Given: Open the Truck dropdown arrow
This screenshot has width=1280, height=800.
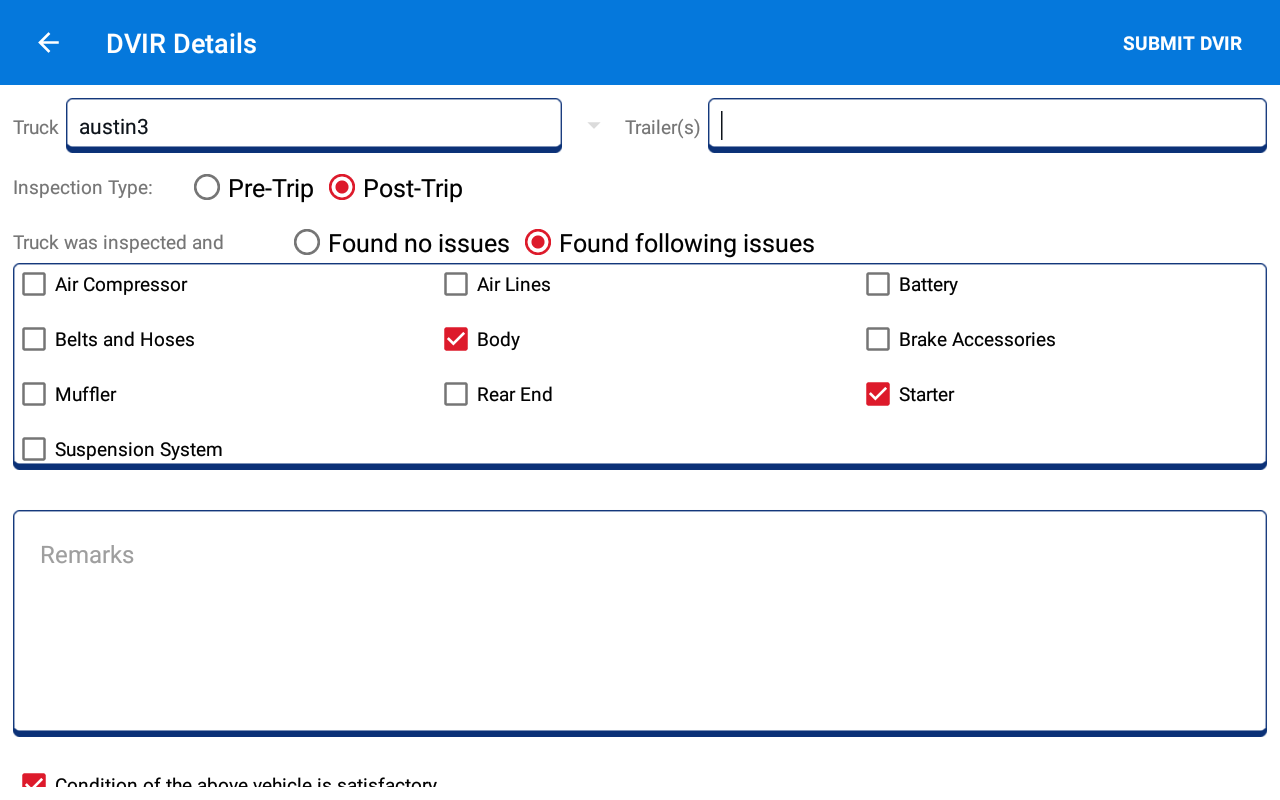Looking at the screenshot, I should (594, 126).
